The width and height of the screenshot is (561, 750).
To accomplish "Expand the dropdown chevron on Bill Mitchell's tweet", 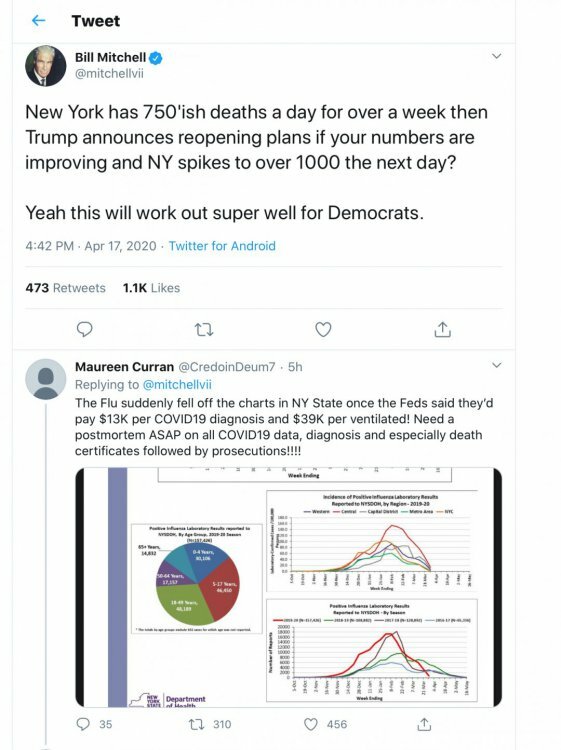I will point(496,56).
